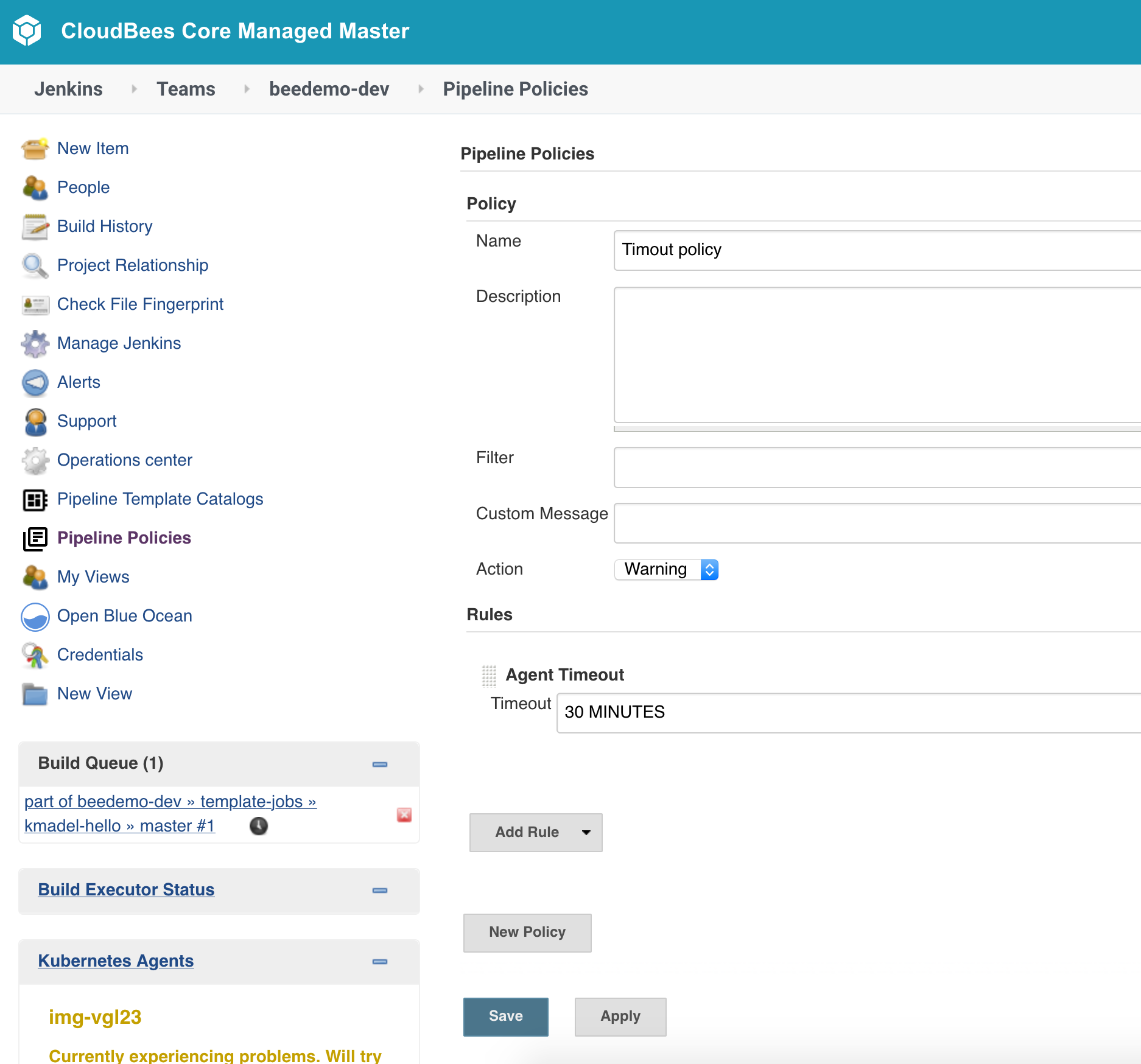The height and width of the screenshot is (1064, 1141).
Task: Click the Alerts megaphone icon
Action: [35, 382]
